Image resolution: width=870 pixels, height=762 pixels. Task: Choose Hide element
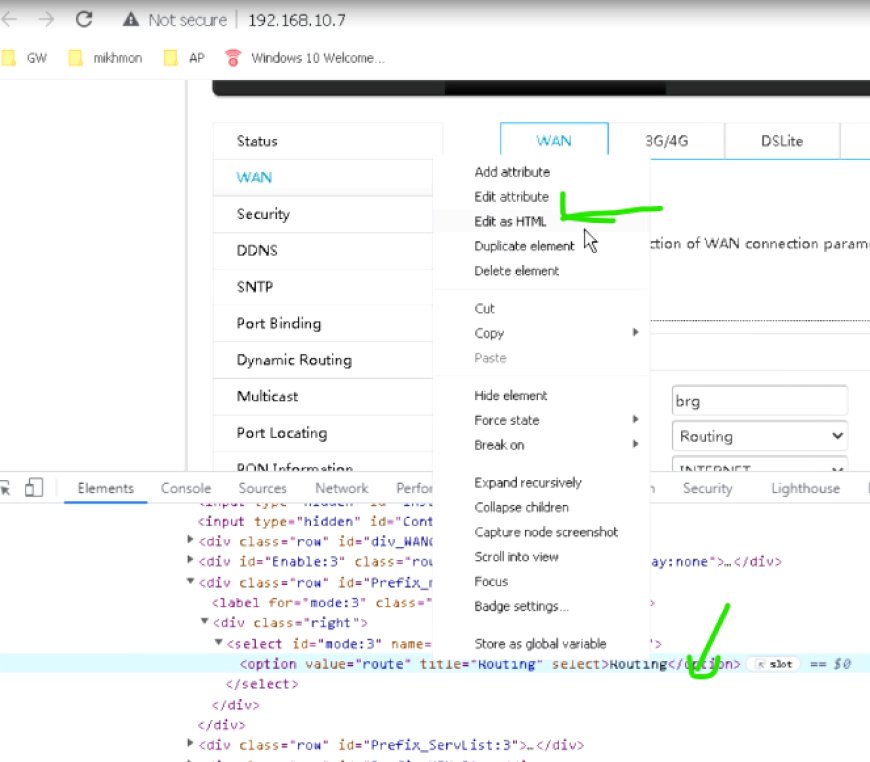(541, 395)
